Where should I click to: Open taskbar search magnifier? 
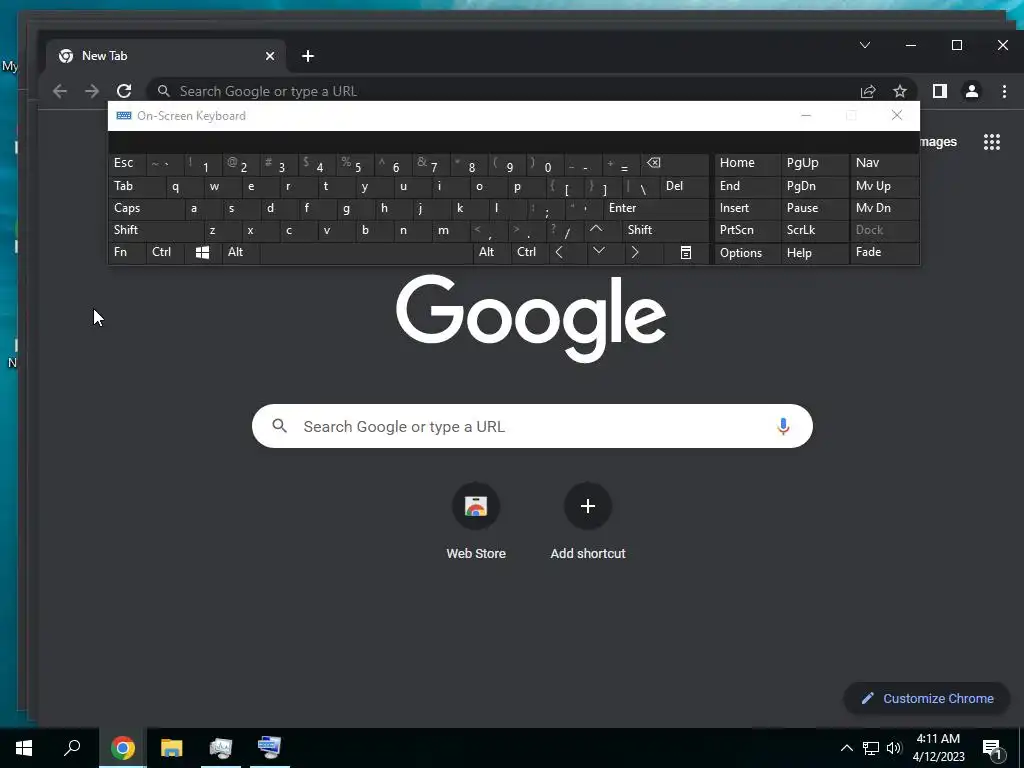[72, 748]
